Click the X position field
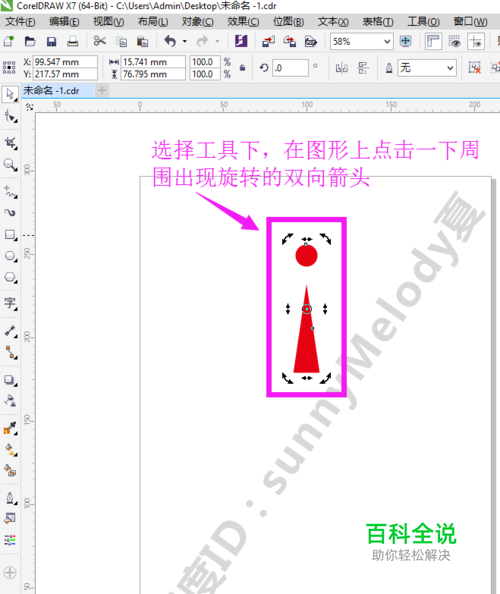The width and height of the screenshot is (500, 594). pos(65,62)
